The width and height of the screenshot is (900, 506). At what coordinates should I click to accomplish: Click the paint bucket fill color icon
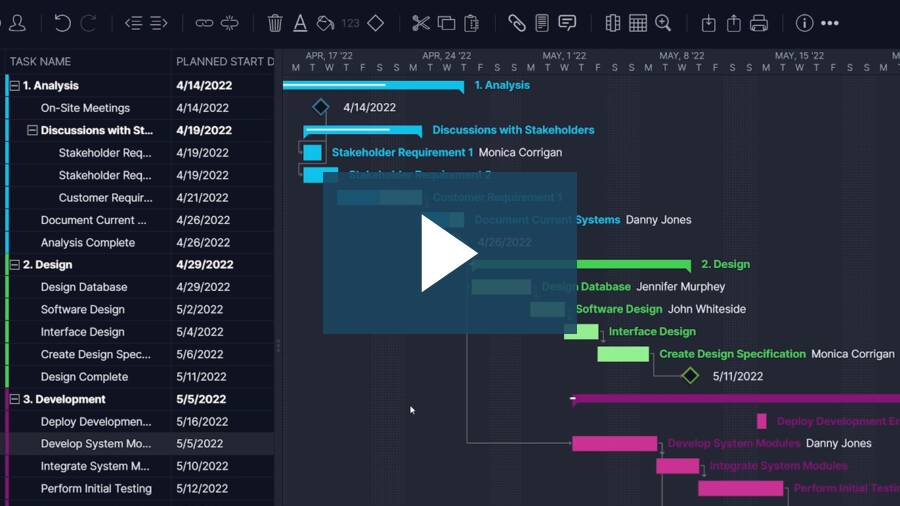pos(325,24)
